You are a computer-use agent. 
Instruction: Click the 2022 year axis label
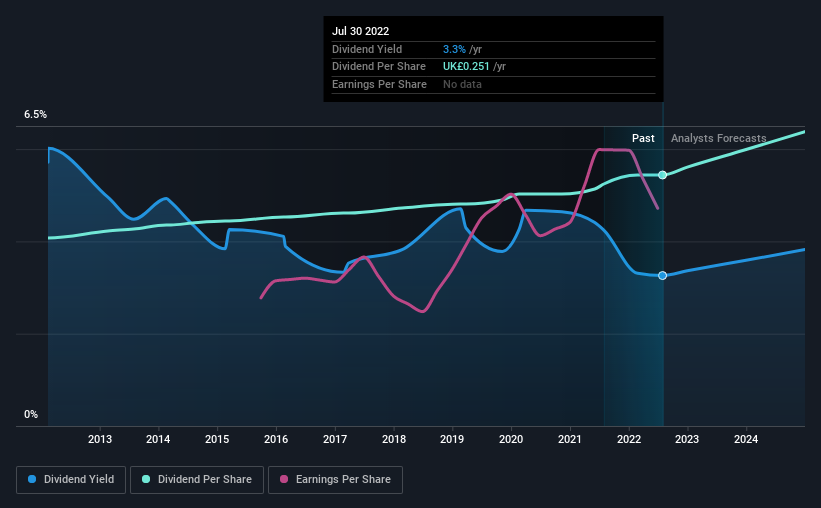pyautogui.click(x=629, y=439)
